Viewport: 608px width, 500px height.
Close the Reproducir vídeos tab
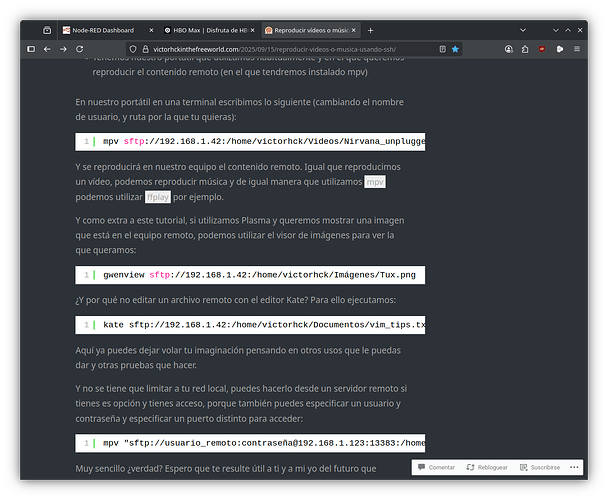(354, 30)
